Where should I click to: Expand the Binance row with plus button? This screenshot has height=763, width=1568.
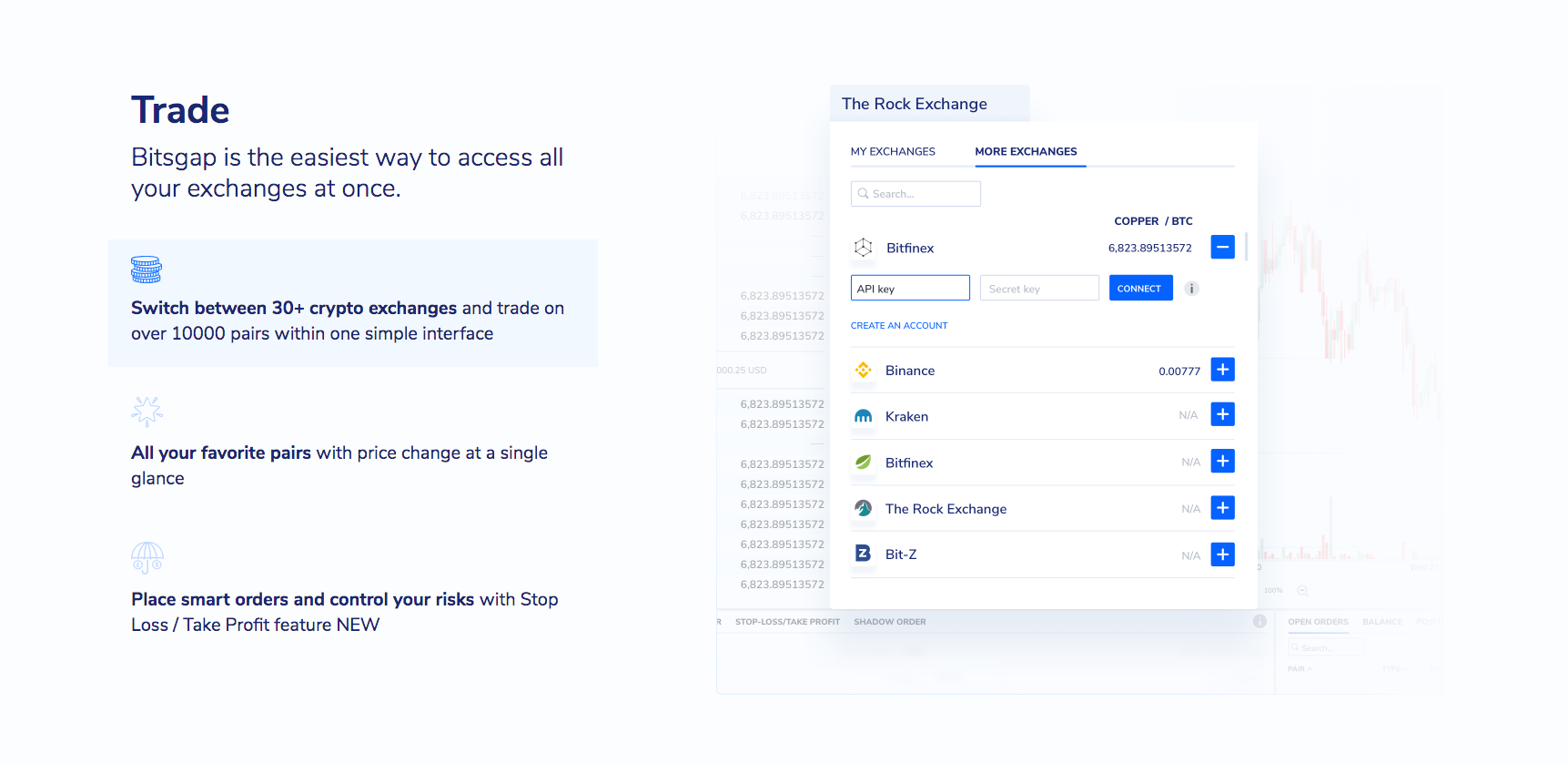[x=1223, y=370]
